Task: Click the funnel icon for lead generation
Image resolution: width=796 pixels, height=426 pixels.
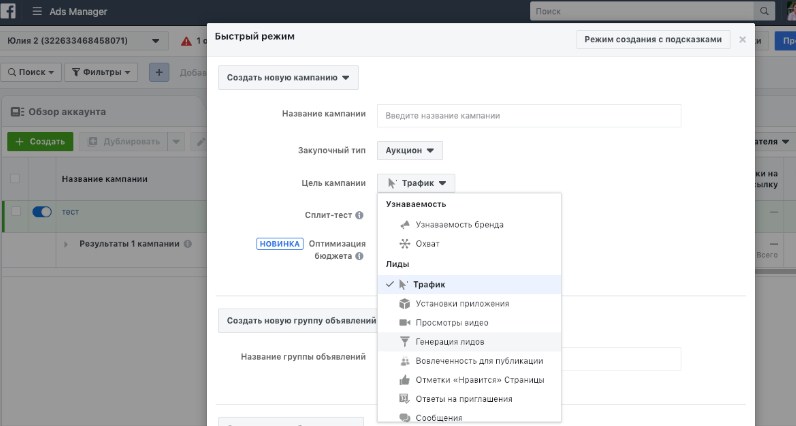Action: click(405, 342)
